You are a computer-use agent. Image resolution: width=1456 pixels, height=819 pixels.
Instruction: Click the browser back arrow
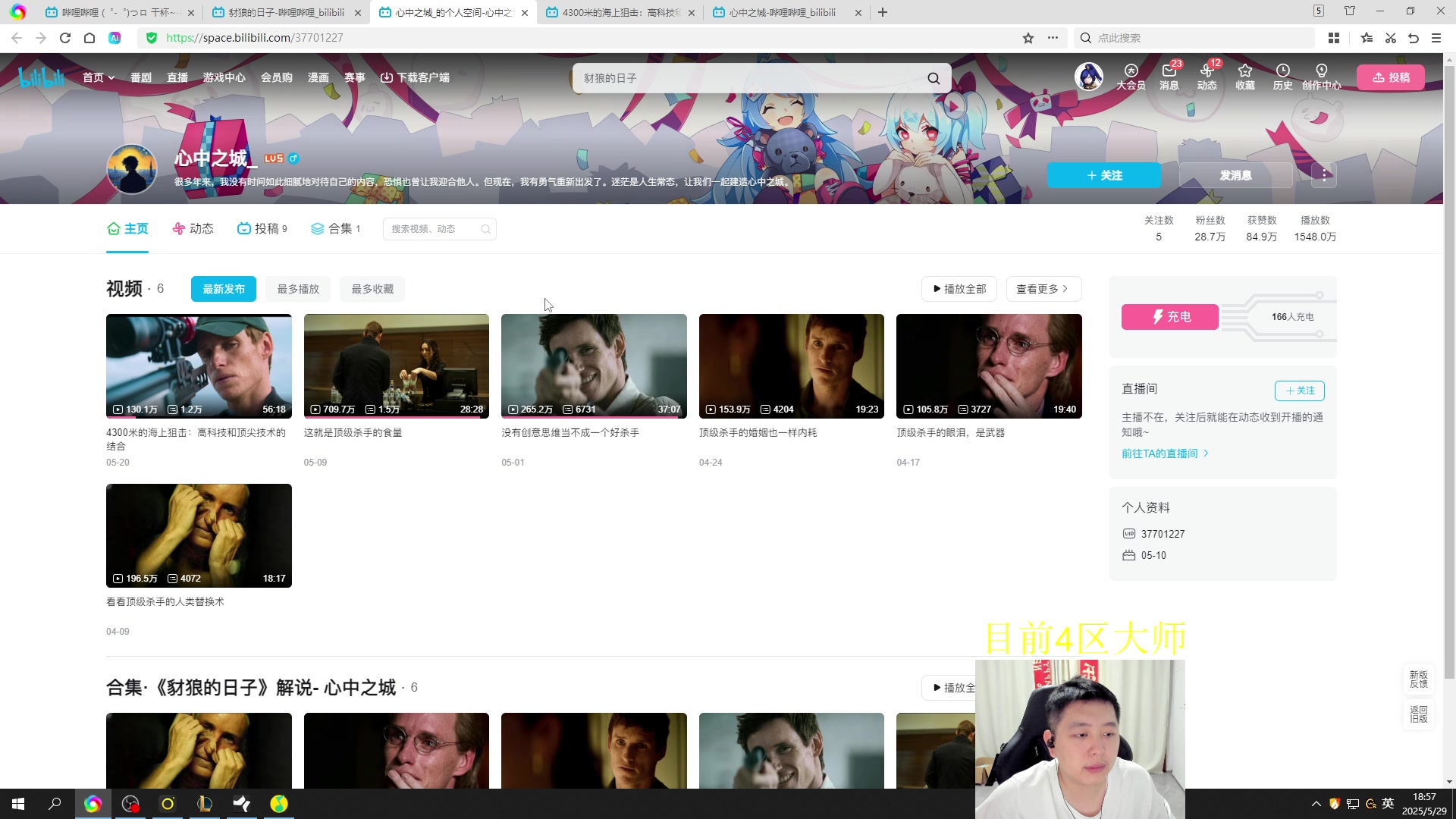pyautogui.click(x=17, y=38)
